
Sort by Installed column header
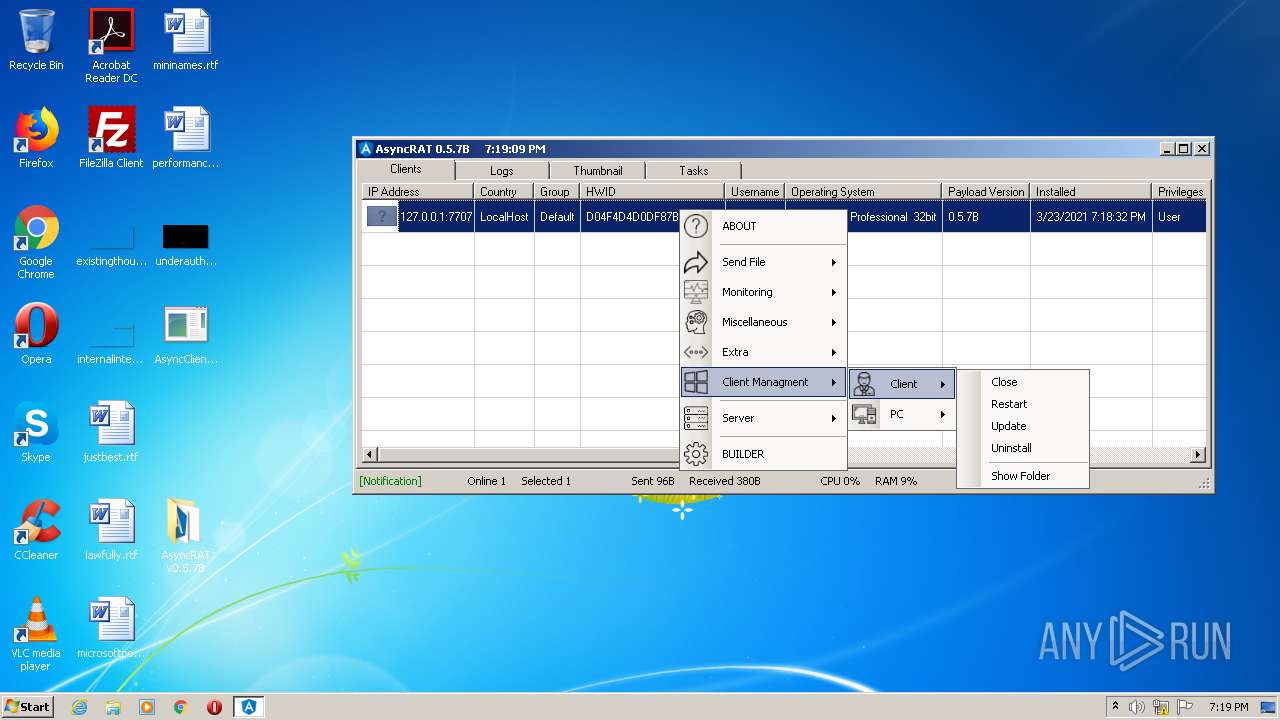pos(1091,192)
